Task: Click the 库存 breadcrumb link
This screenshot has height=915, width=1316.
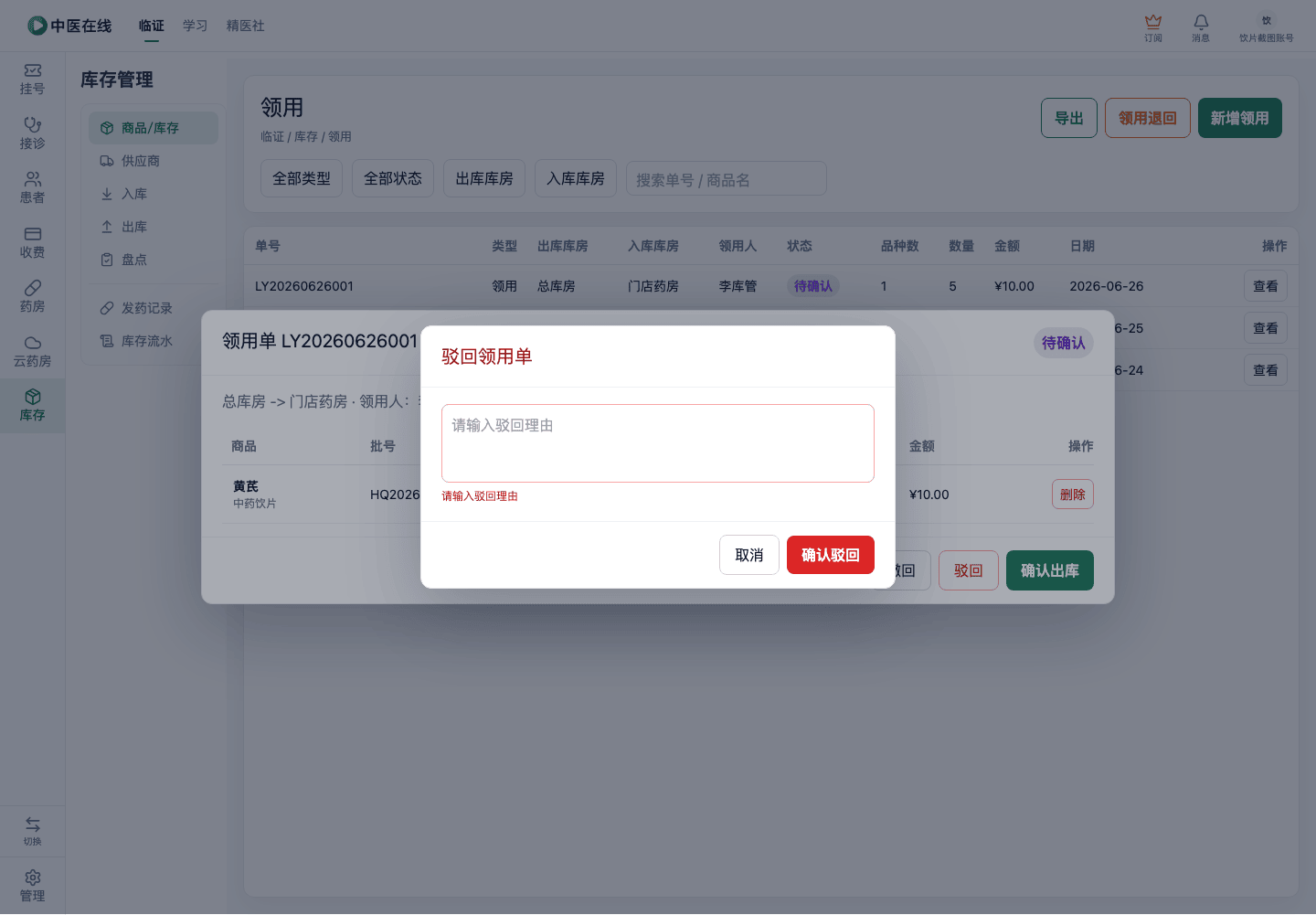Action: pyautogui.click(x=306, y=136)
